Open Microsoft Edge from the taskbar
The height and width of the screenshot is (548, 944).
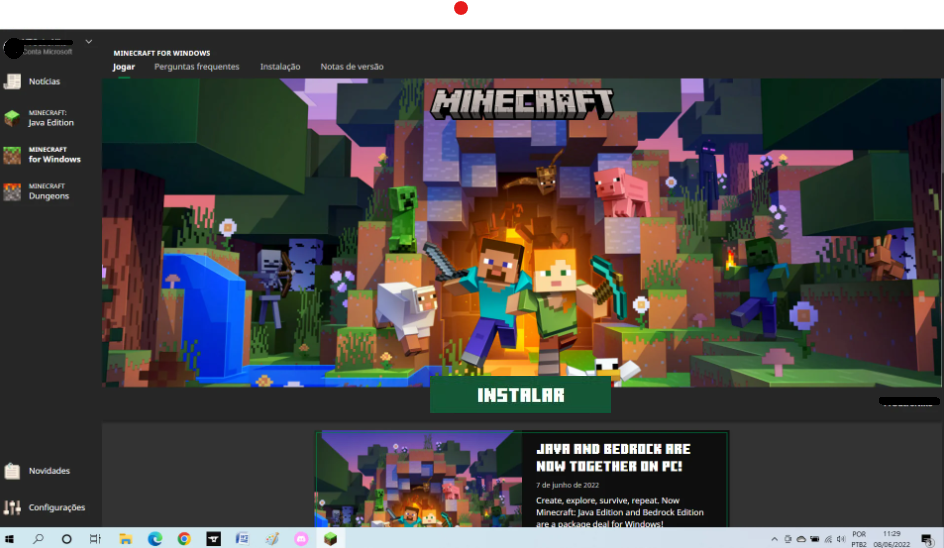(155, 539)
